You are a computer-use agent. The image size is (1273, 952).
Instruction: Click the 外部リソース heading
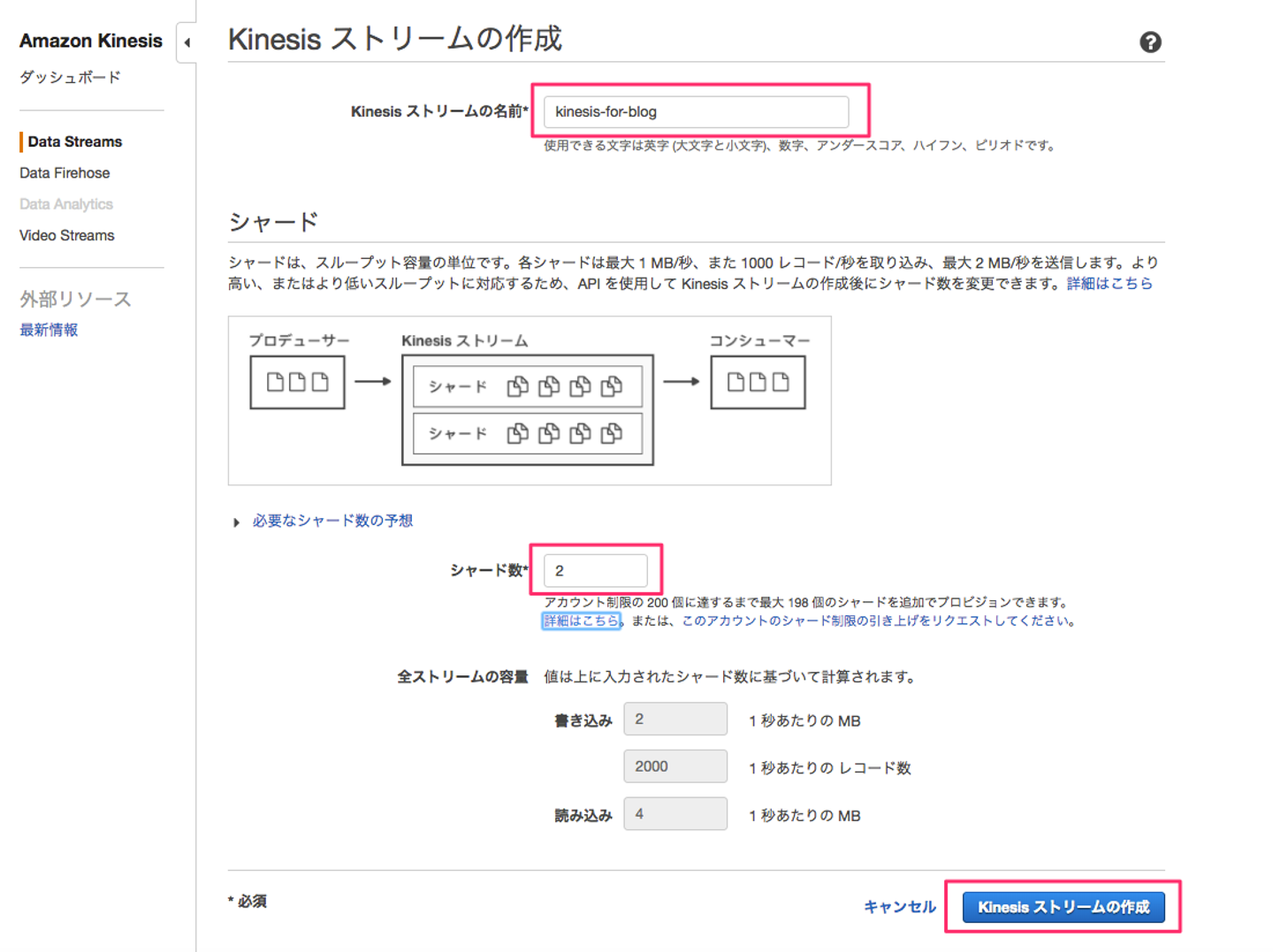(75, 299)
